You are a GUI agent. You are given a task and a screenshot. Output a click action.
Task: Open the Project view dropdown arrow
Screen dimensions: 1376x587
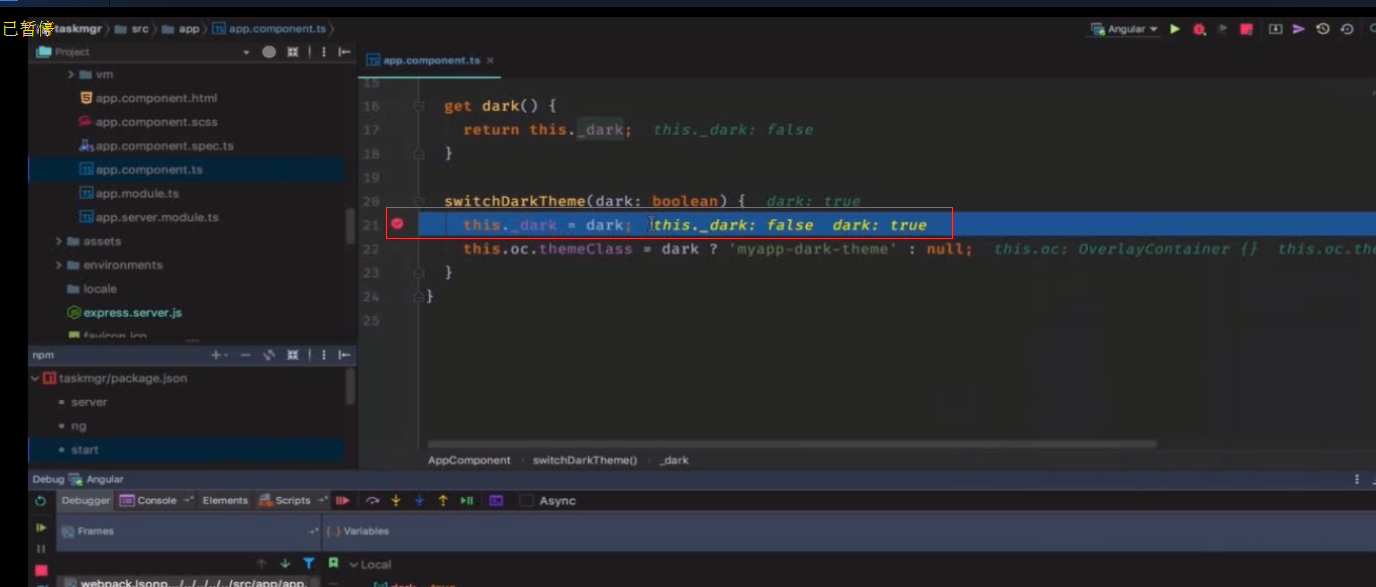[246, 52]
